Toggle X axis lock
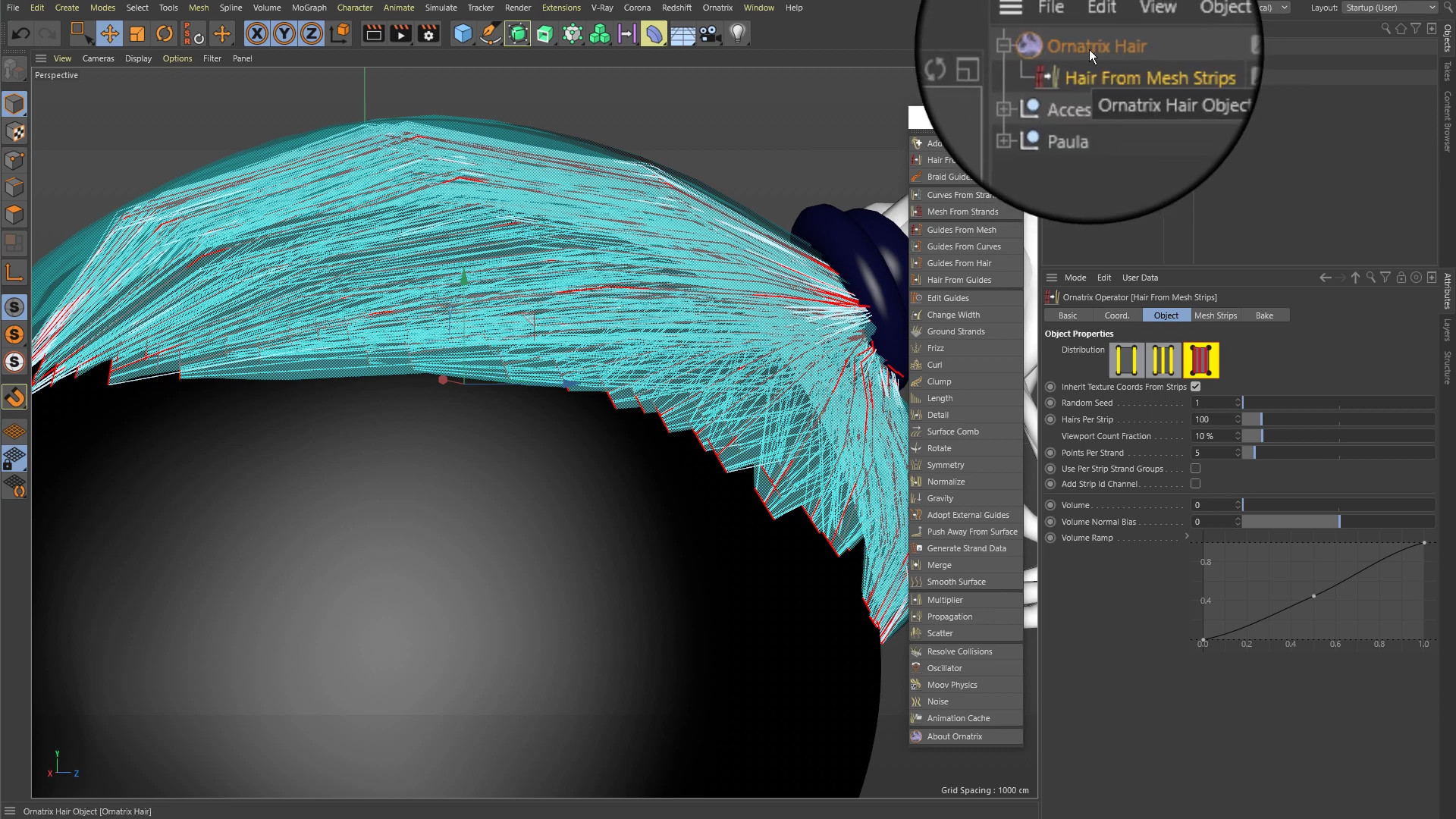The width and height of the screenshot is (1456, 819). pyautogui.click(x=257, y=34)
